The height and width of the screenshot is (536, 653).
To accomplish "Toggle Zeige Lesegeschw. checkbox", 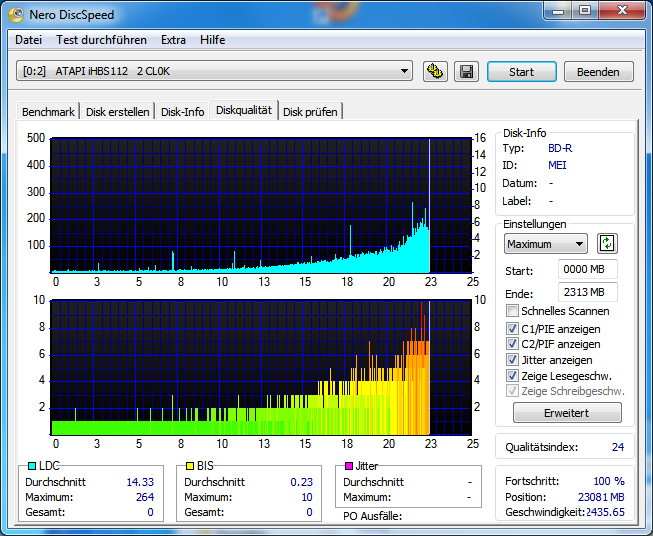I will point(512,376).
